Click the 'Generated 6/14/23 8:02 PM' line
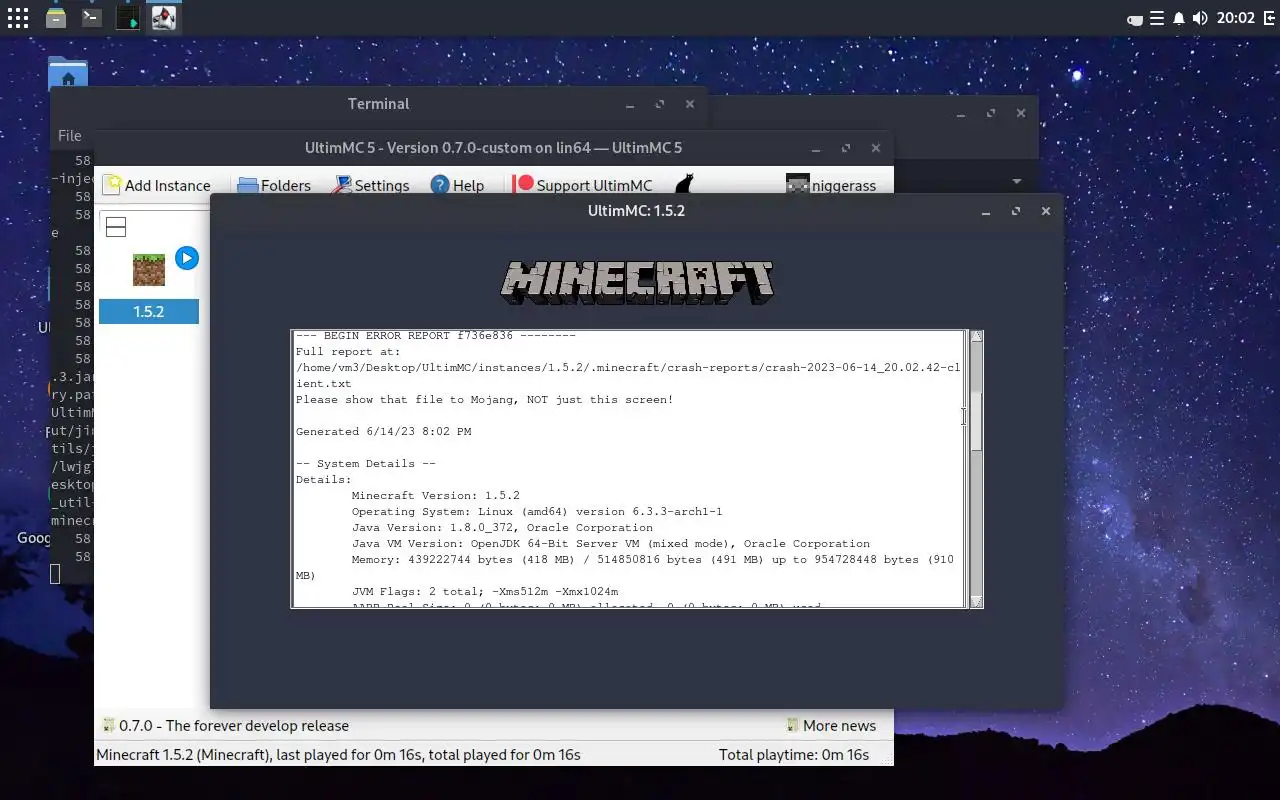 click(383, 432)
